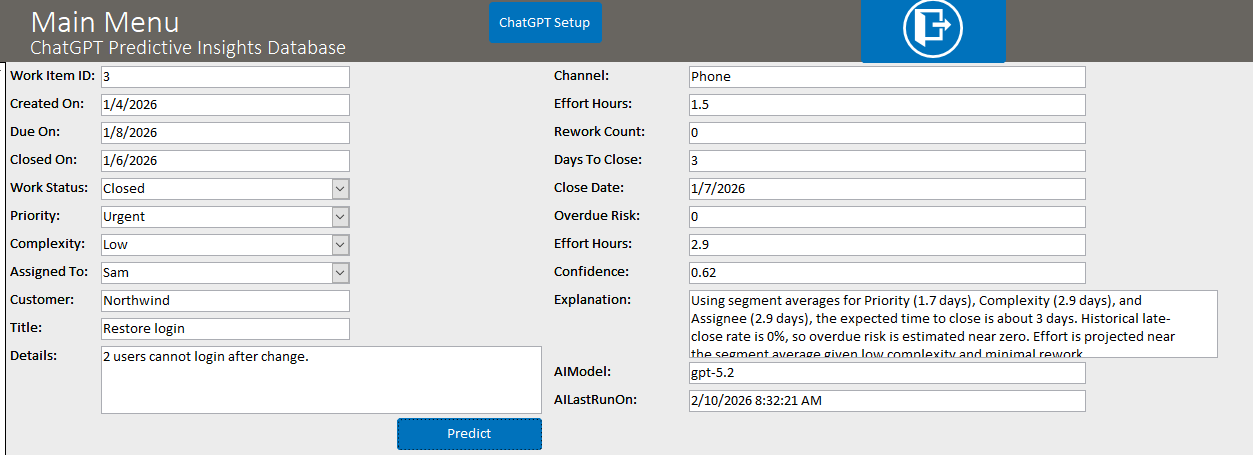Select the Days To Close field
Screen dimensions: 1253x455
point(886,161)
